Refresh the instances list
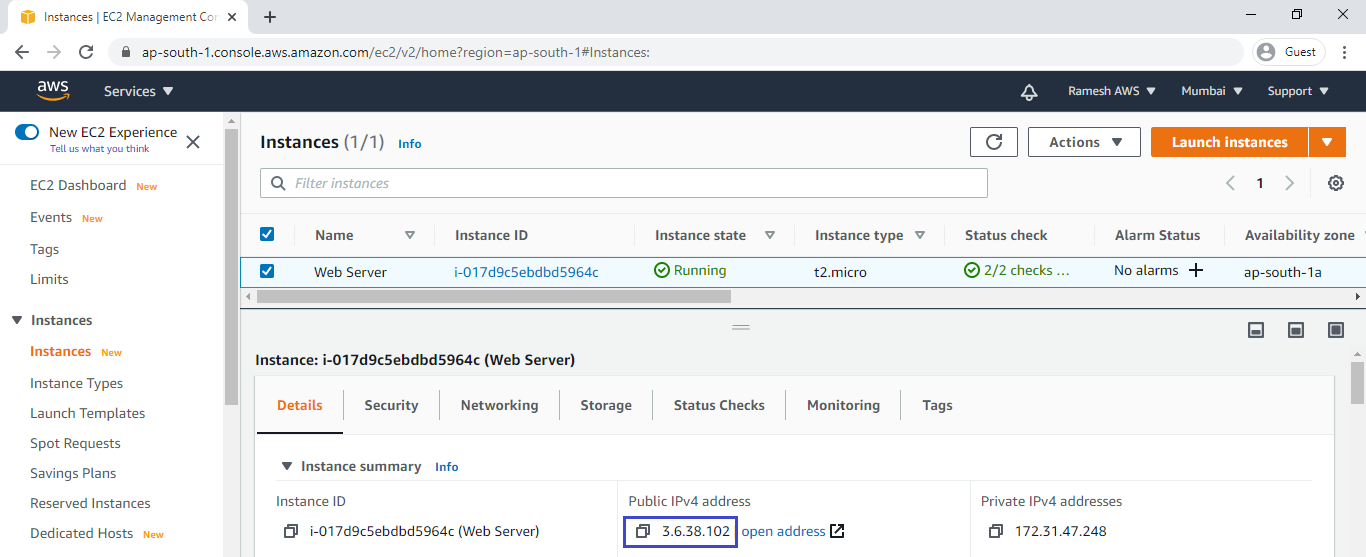 994,142
